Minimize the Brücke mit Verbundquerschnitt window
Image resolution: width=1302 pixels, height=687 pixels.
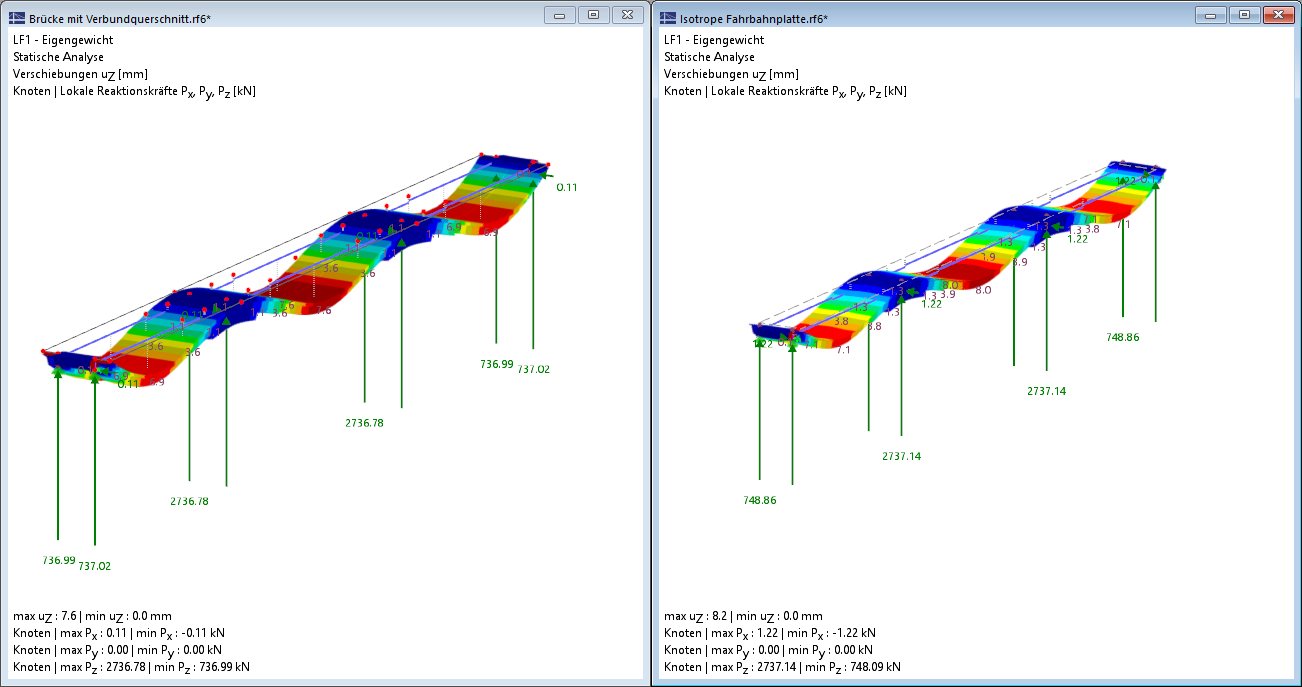561,15
